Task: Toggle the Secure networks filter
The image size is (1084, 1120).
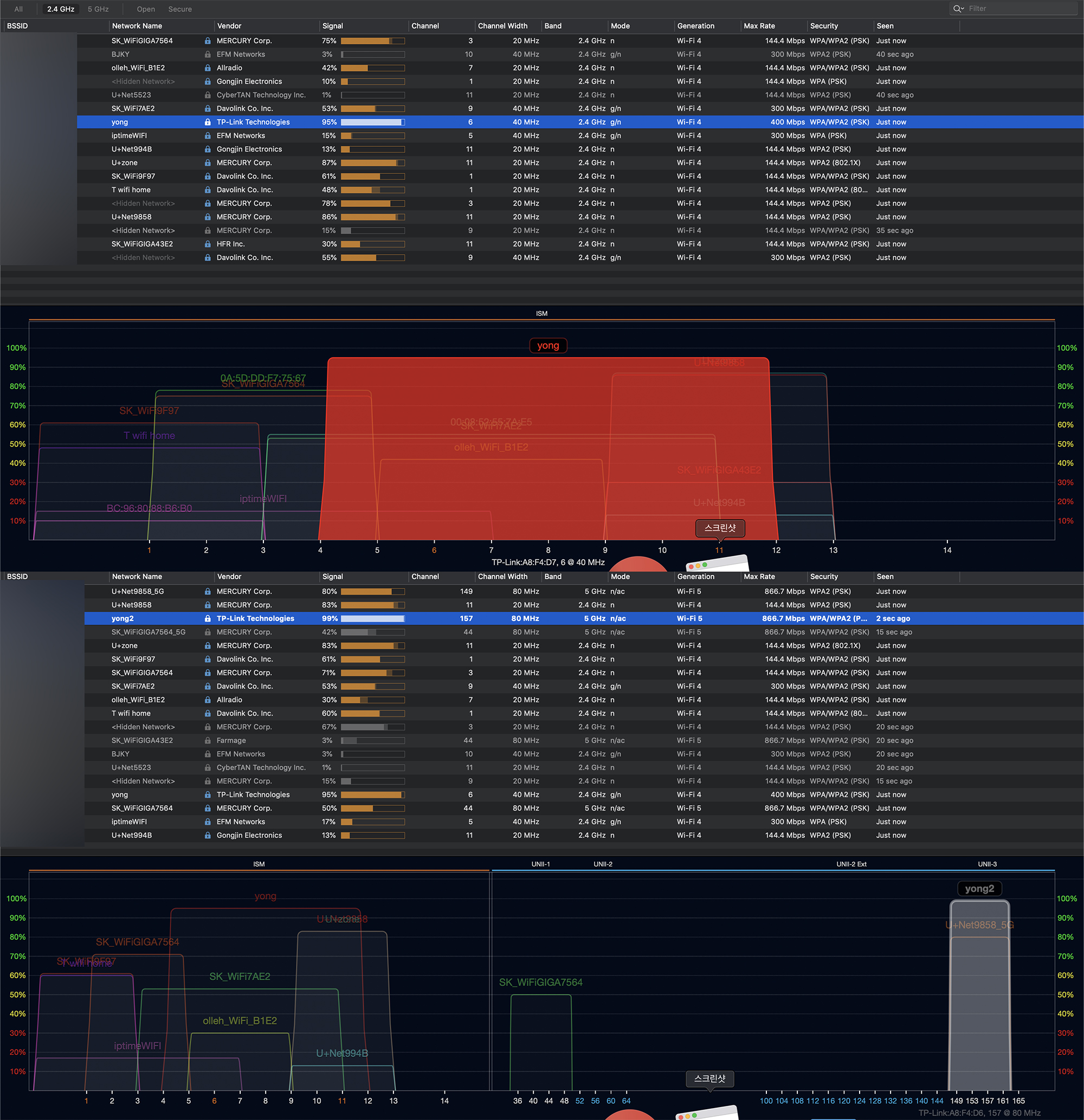Action: point(180,9)
